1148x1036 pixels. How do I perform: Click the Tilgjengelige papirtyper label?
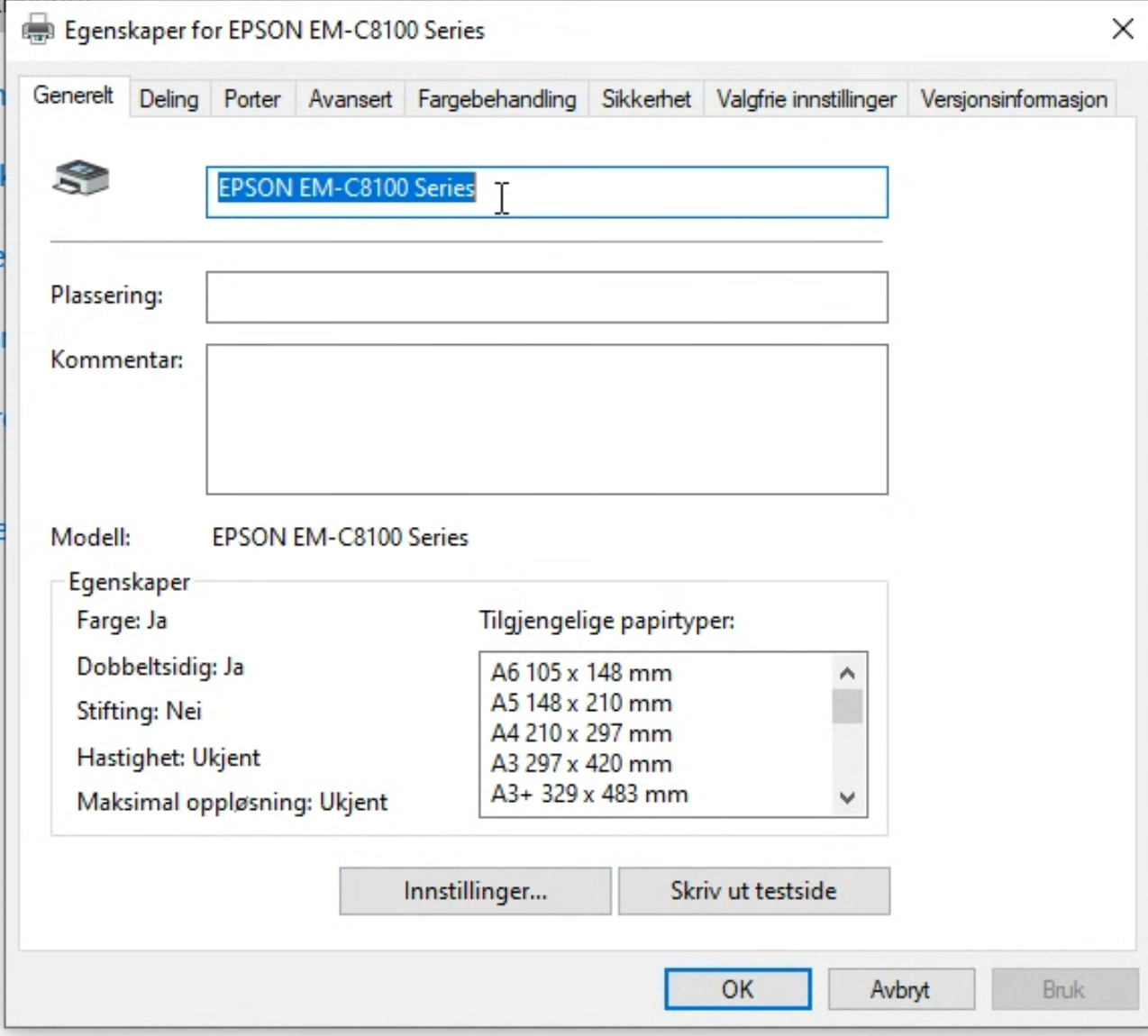(607, 621)
